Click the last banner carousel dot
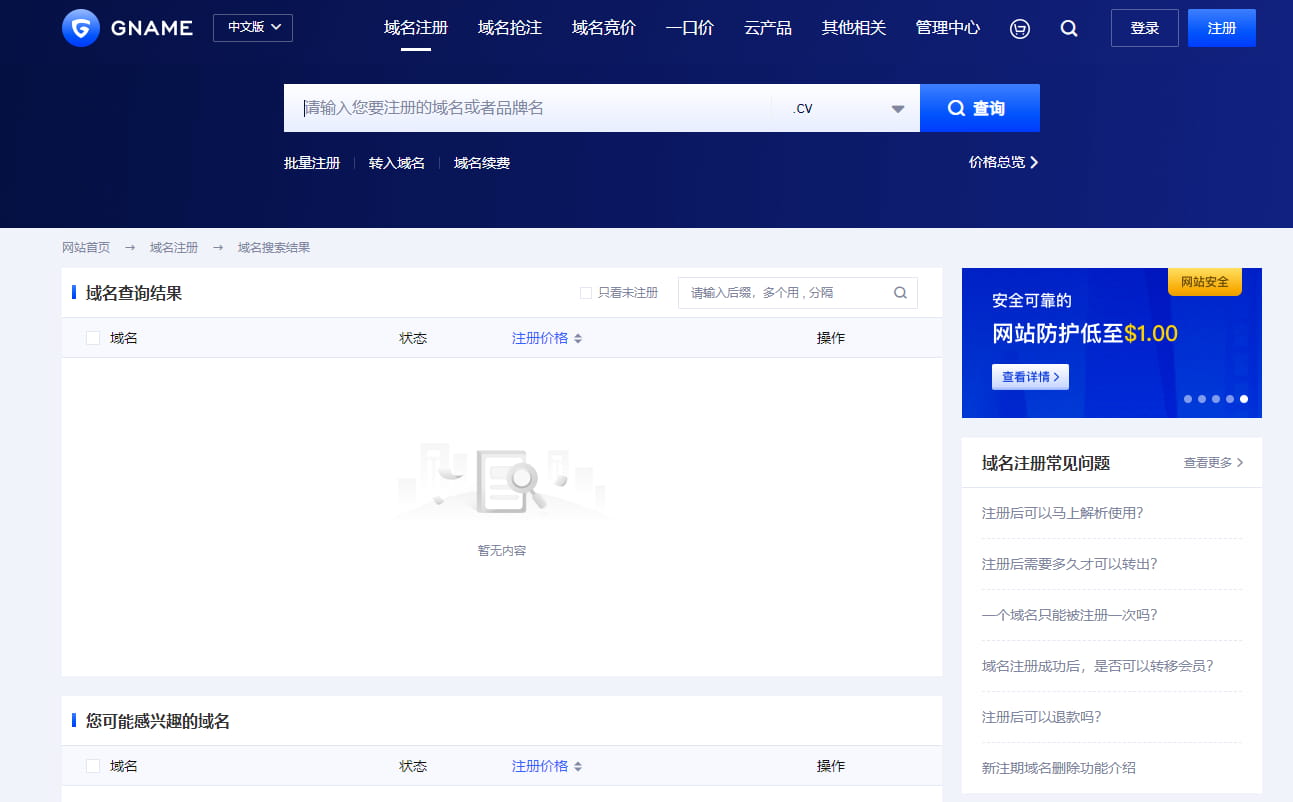 point(1244,399)
